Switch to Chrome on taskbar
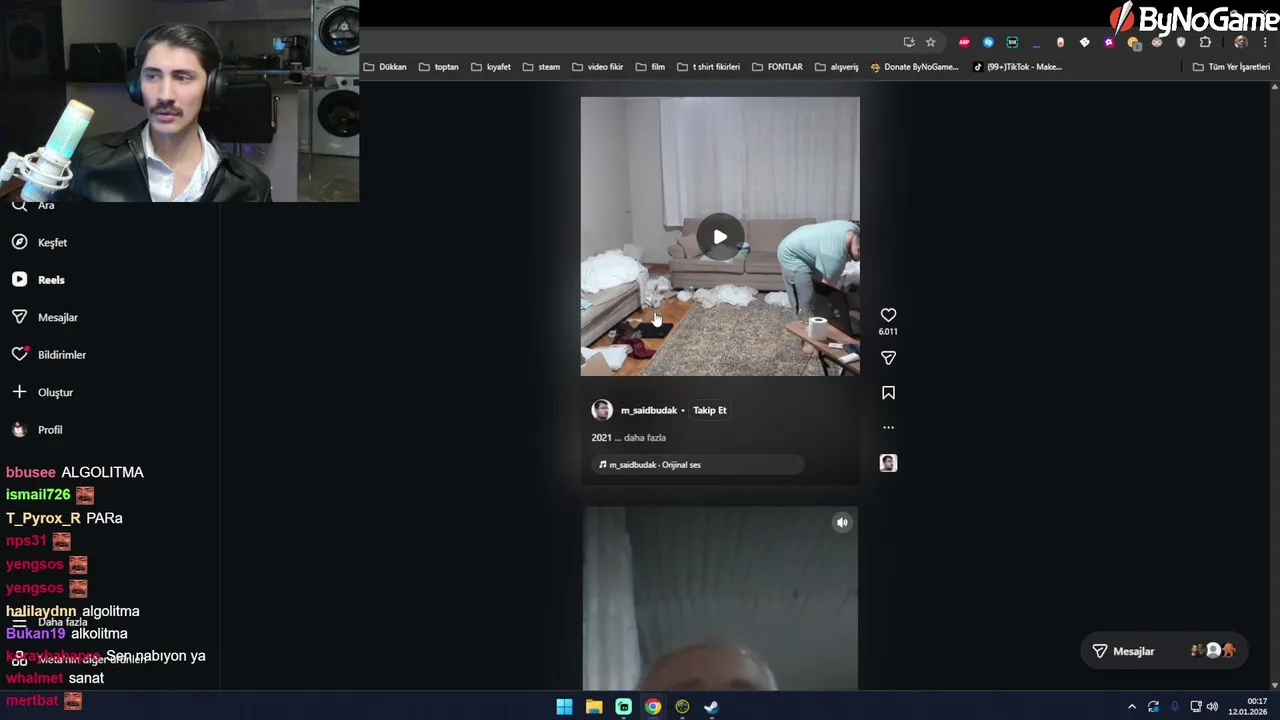Image resolution: width=1280 pixels, height=720 pixels. click(653, 707)
